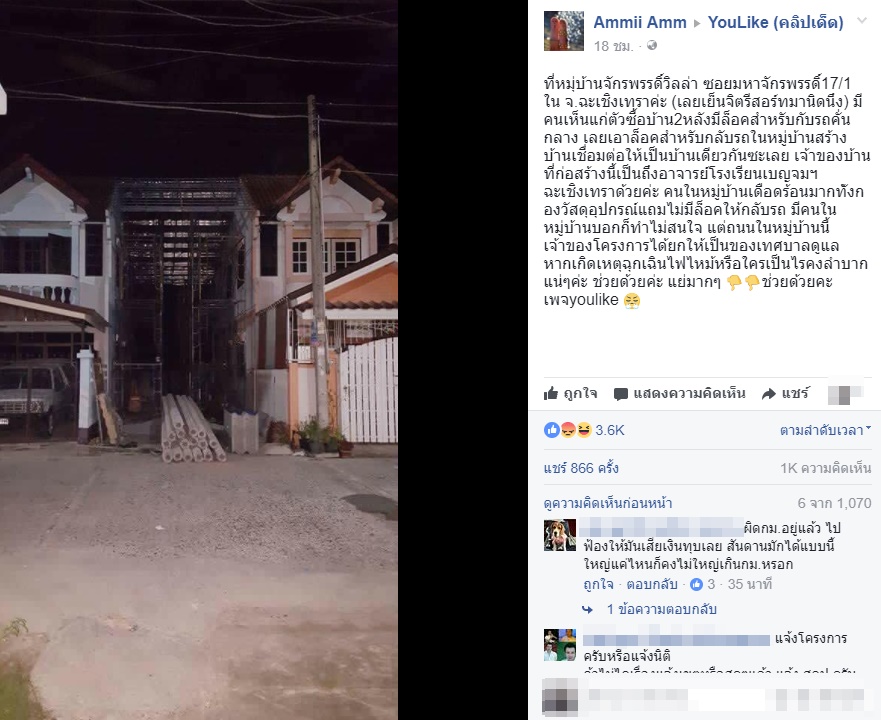Open Ammii Amm profile picture
881x720 pixels.
[x=564, y=31]
